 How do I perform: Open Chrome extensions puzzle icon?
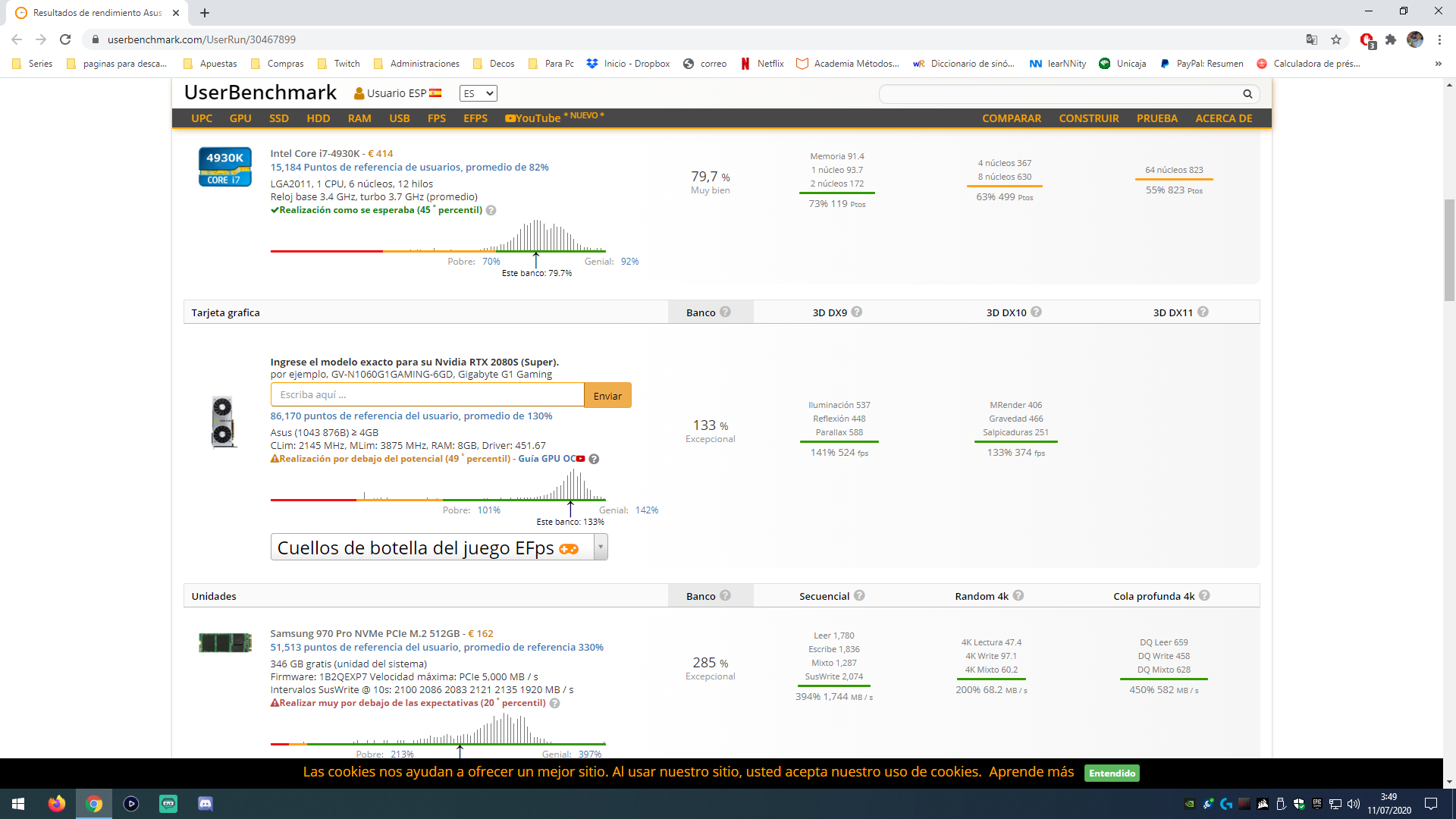1391,39
